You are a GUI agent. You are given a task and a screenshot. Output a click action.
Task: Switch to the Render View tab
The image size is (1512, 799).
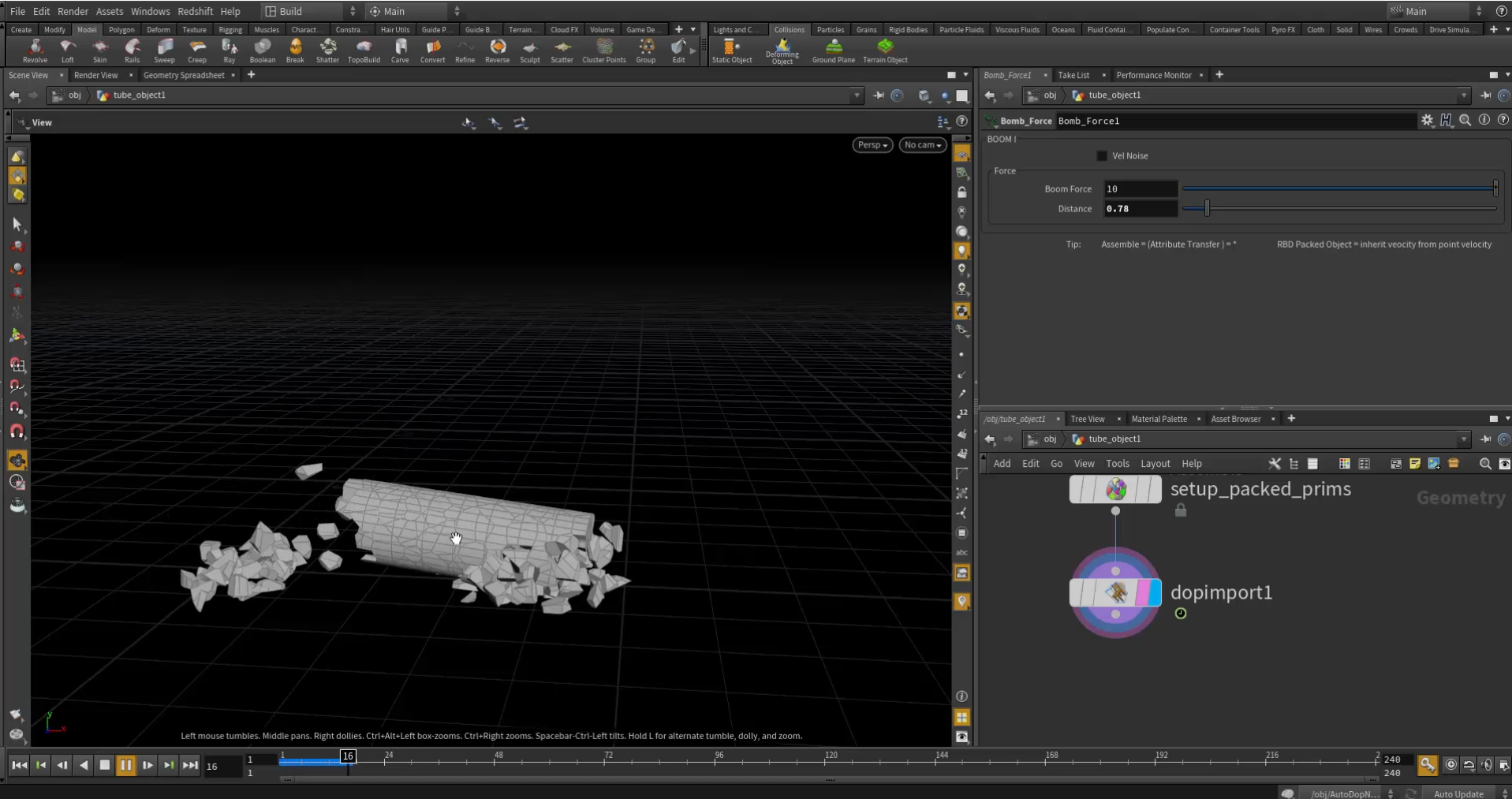coord(95,75)
